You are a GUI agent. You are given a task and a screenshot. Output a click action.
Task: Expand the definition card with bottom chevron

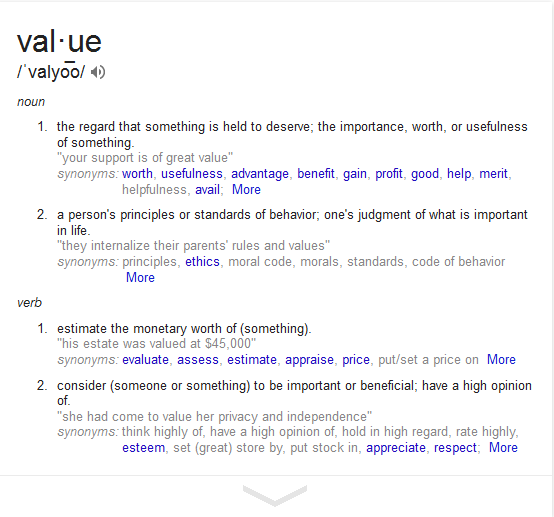click(x=275, y=495)
